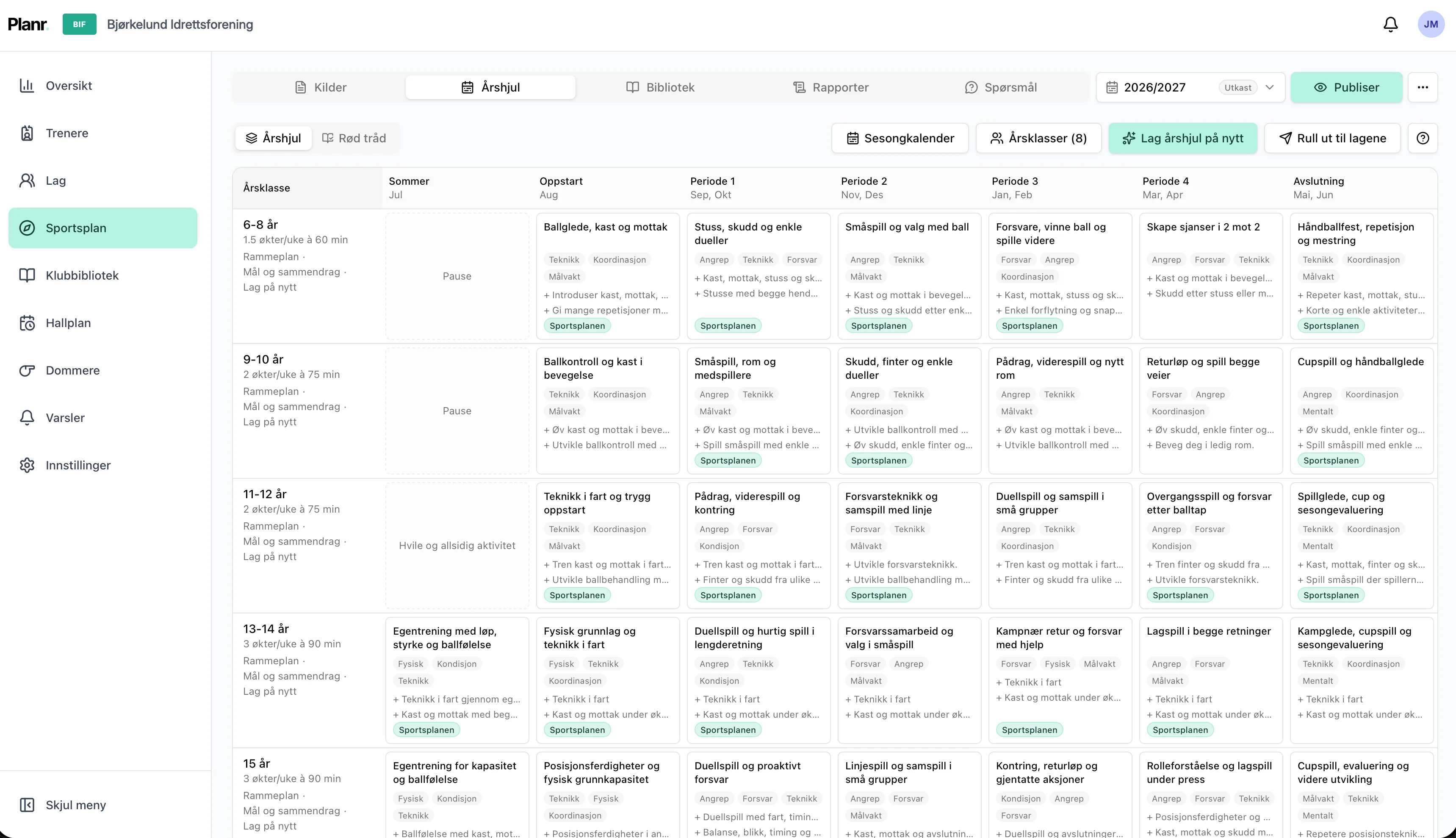Select Sportsplan in the sidebar
Viewport: 1456px width, 838px height.
coord(103,228)
